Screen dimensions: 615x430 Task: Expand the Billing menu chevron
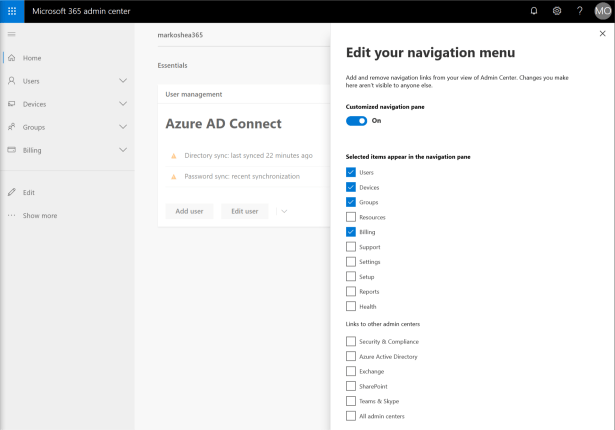[x=123, y=150]
